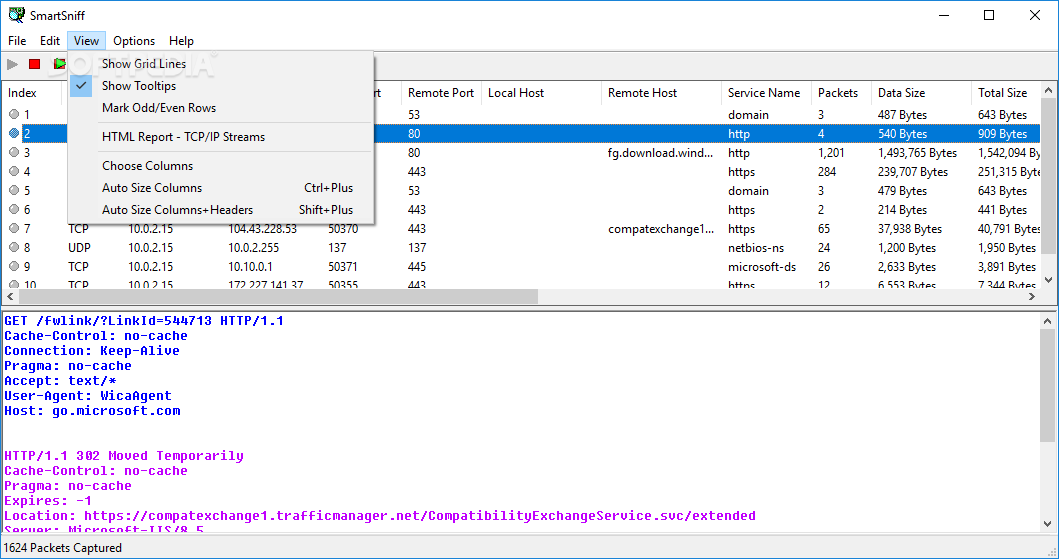This screenshot has height=559, width=1059.
Task: Click the blue status icon of selected row 2
Action: click(14, 133)
